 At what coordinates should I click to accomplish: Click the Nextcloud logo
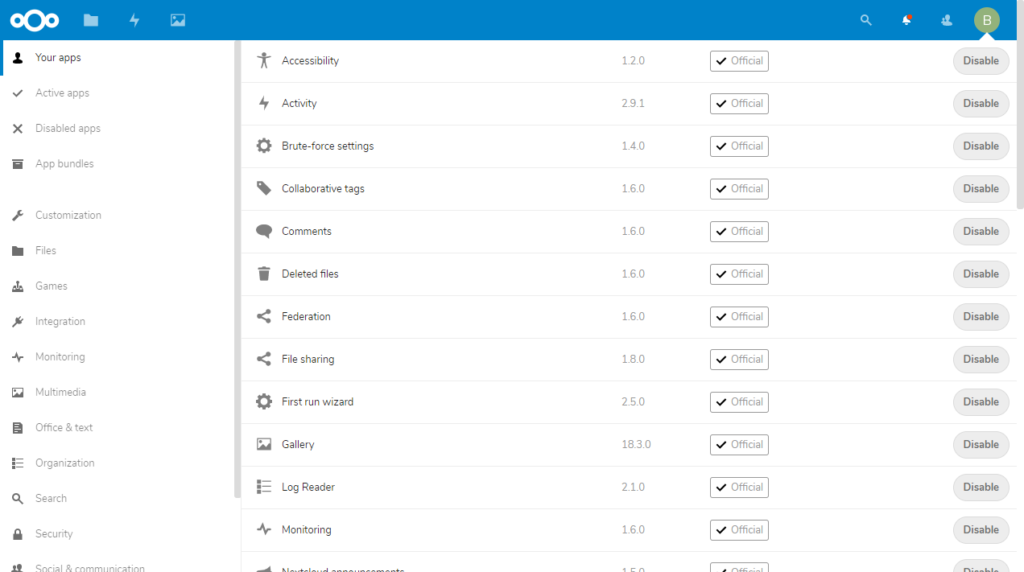coord(35,20)
